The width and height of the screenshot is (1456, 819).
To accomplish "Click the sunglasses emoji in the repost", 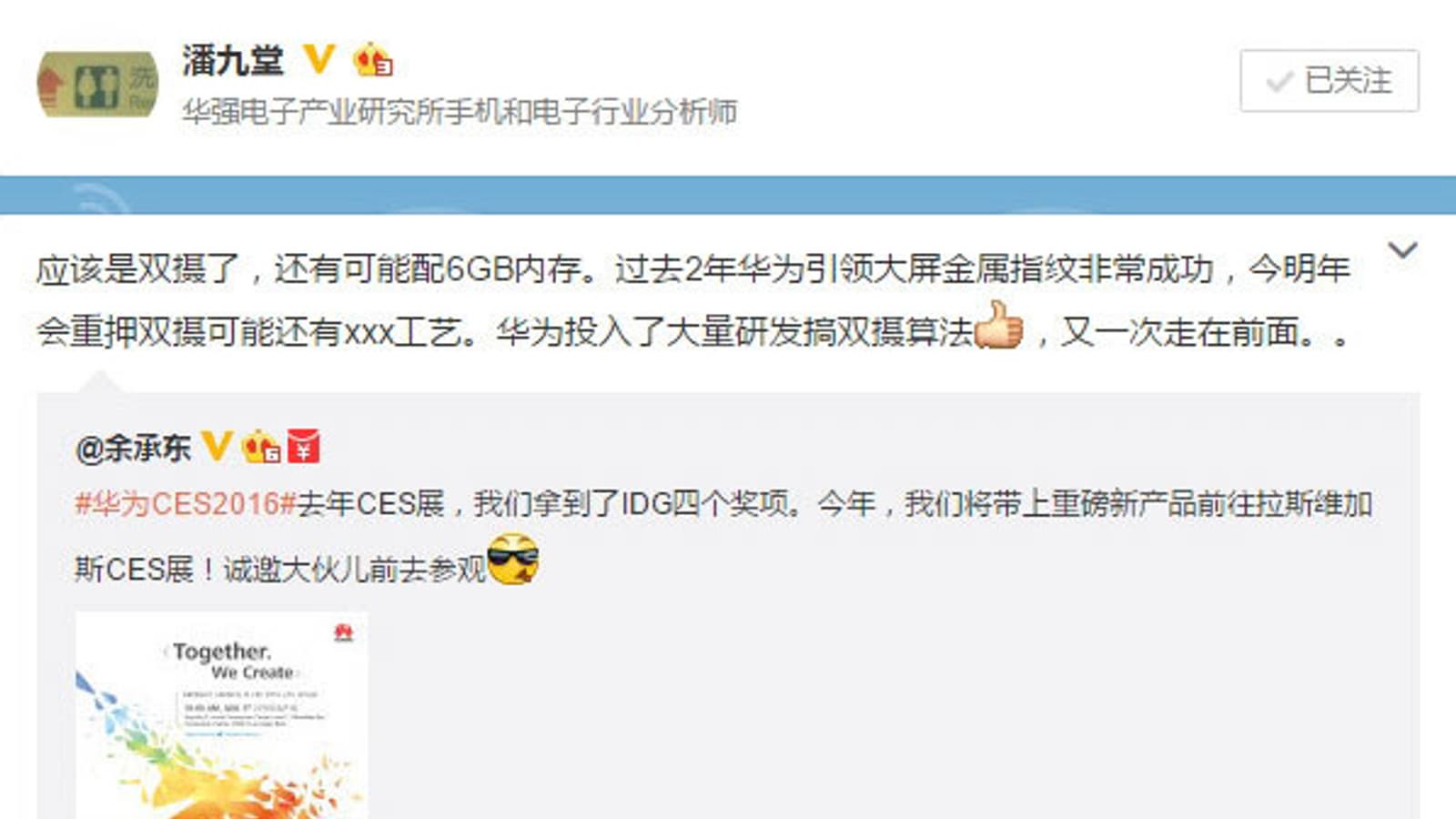I will [x=513, y=559].
